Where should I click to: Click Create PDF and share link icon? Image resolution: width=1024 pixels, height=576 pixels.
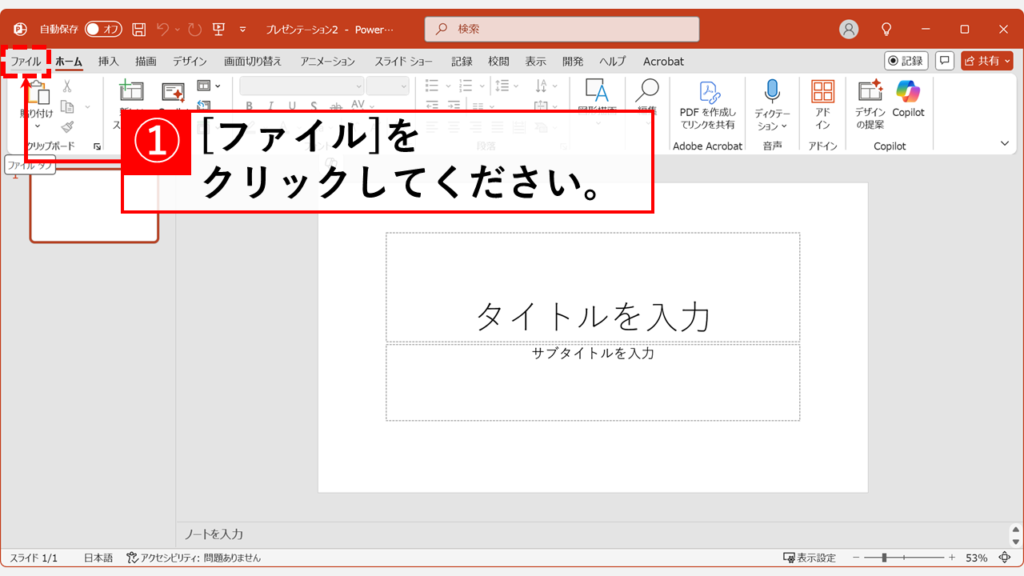tap(708, 92)
